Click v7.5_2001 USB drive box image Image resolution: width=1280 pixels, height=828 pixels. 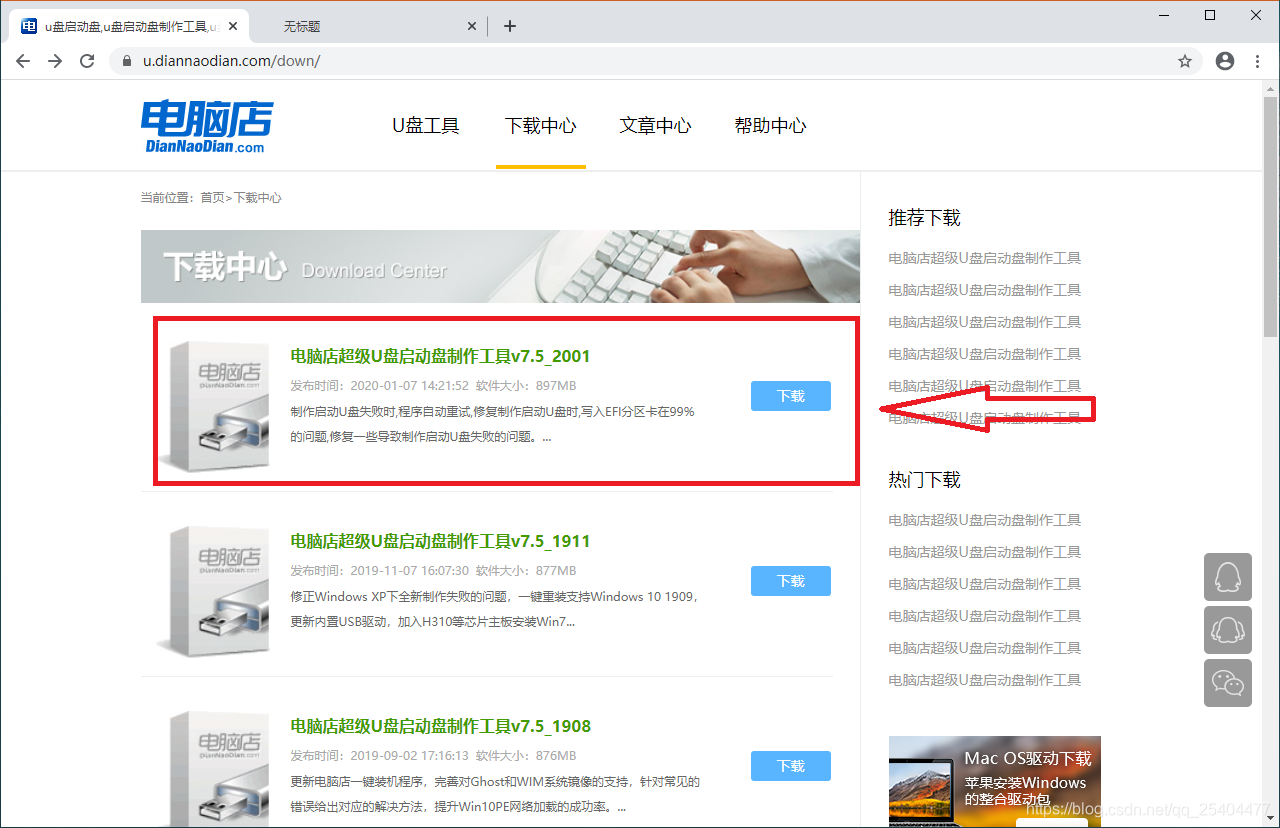214,406
